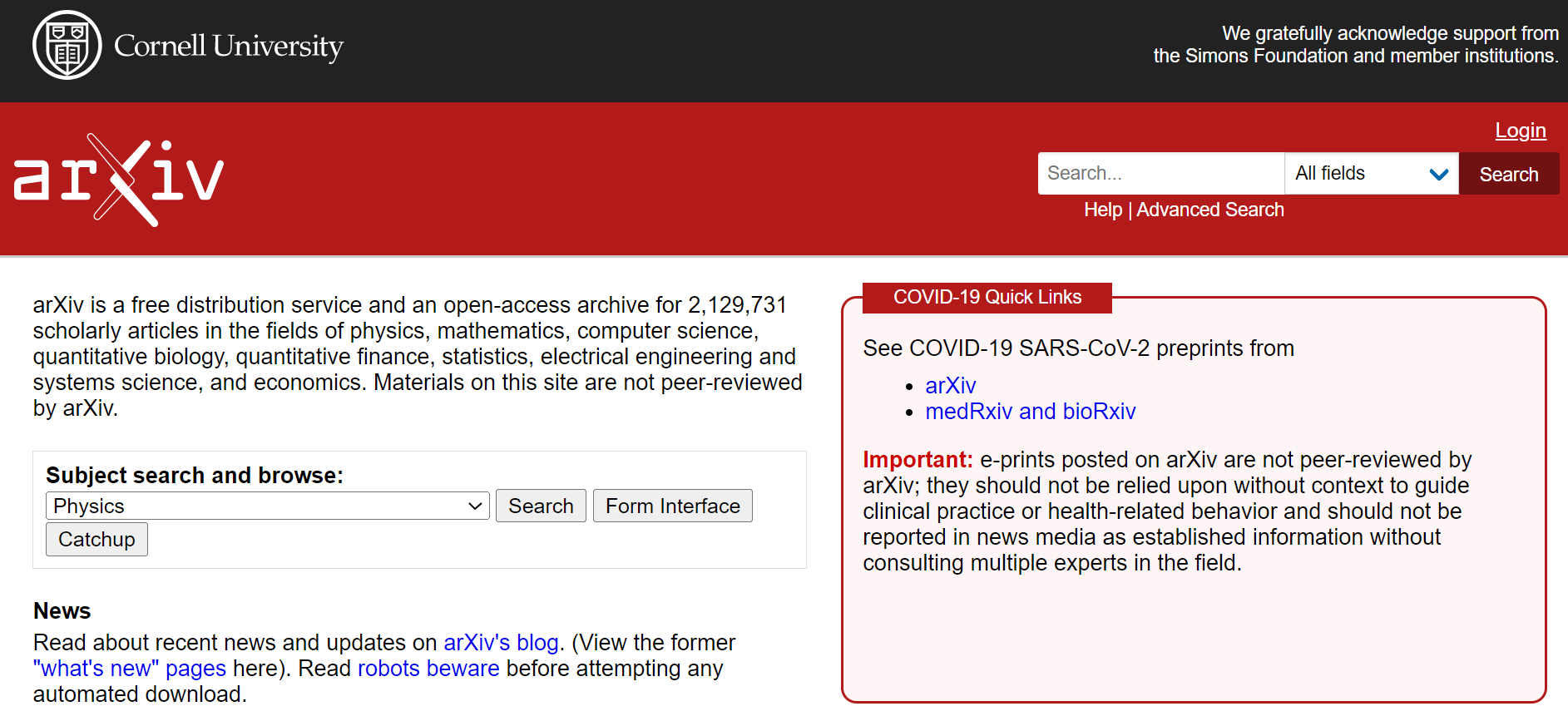Screen dimensions: 1568x716
Task: Open the arXiv logo homepage link
Action: (119, 180)
